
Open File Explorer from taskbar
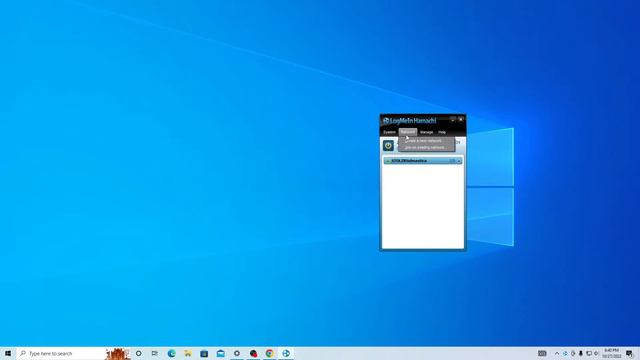[x=188, y=353]
